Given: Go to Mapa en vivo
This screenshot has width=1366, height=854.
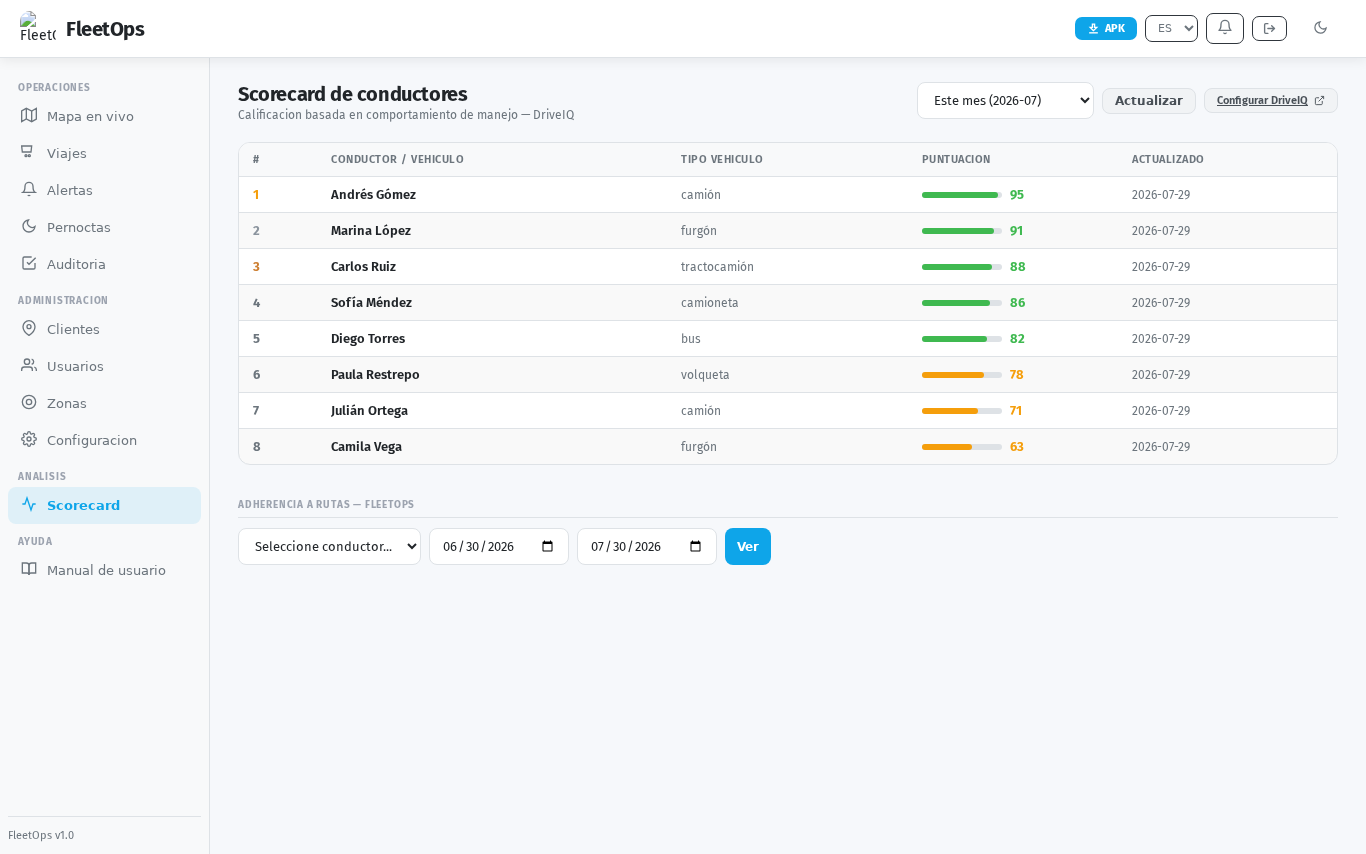Looking at the screenshot, I should pyautogui.click(x=104, y=115).
